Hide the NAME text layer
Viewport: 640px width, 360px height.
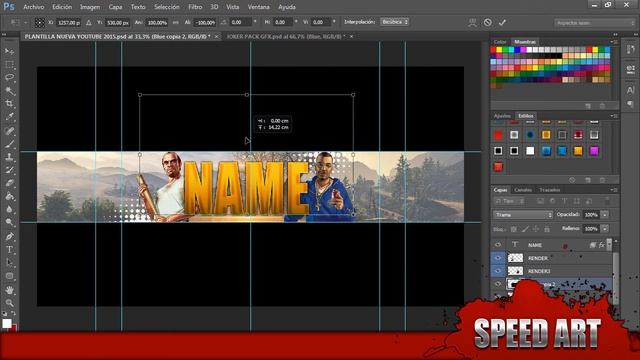[498, 245]
